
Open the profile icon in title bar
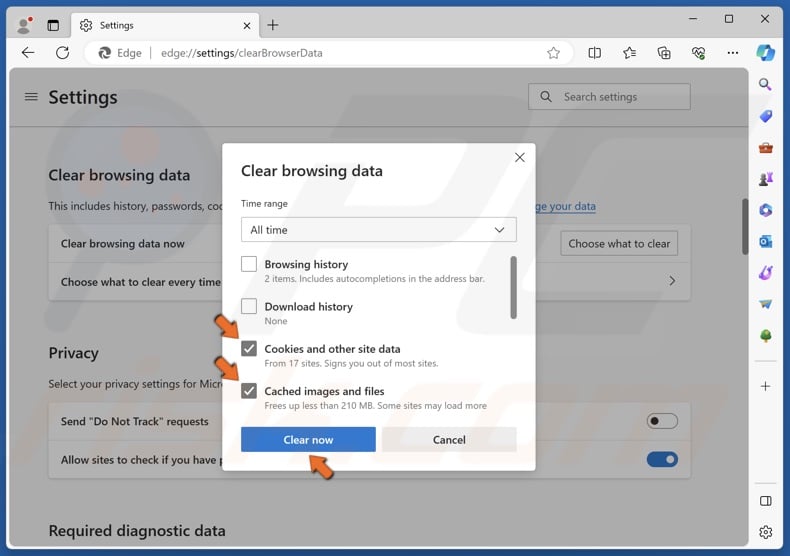pyautogui.click(x=24, y=25)
